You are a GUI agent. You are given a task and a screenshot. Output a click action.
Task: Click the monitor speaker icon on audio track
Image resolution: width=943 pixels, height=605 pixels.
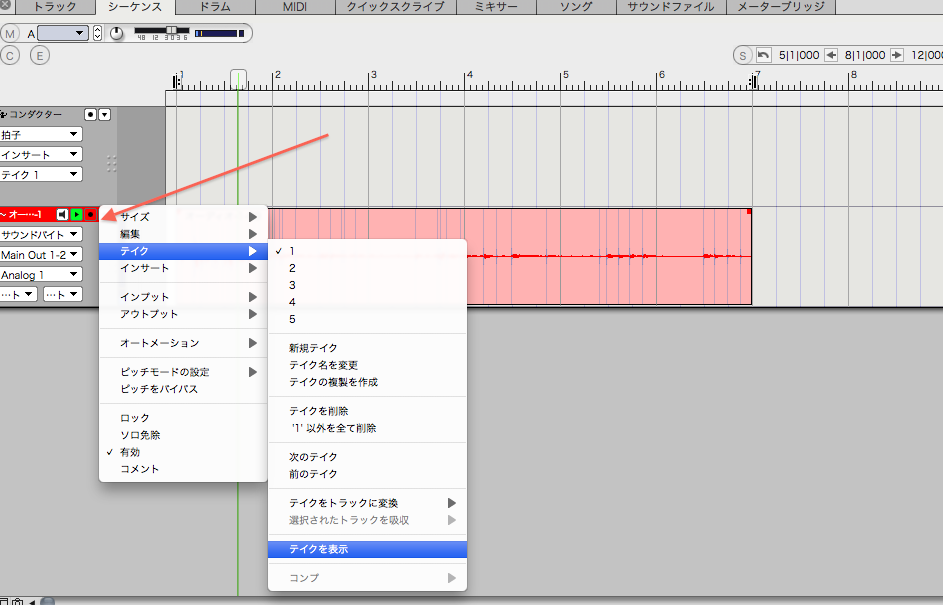coord(63,215)
